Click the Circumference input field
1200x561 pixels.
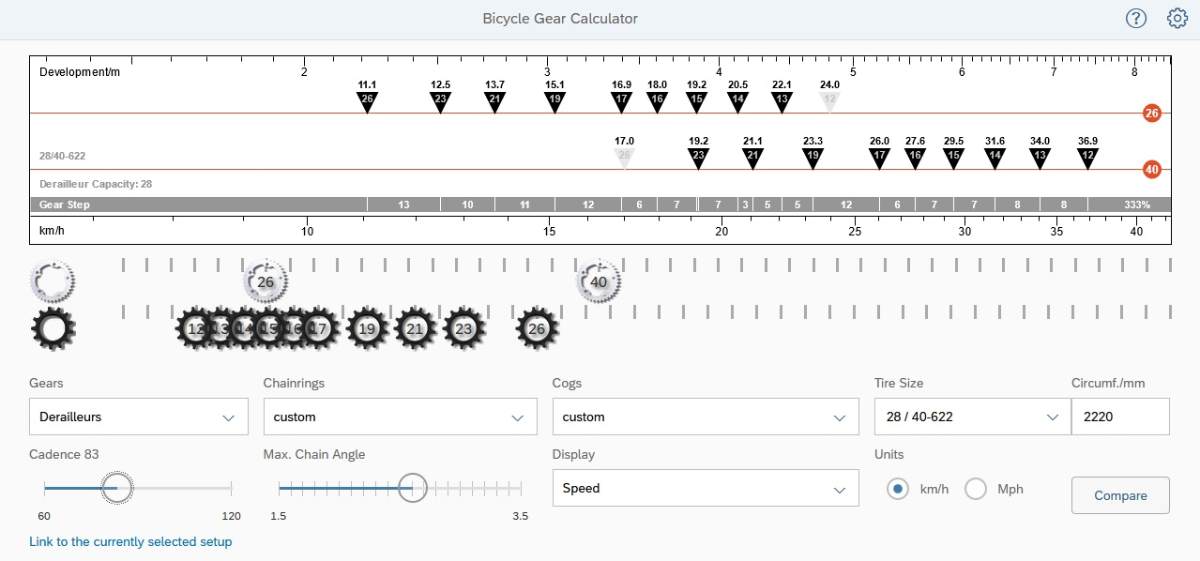pos(1120,417)
